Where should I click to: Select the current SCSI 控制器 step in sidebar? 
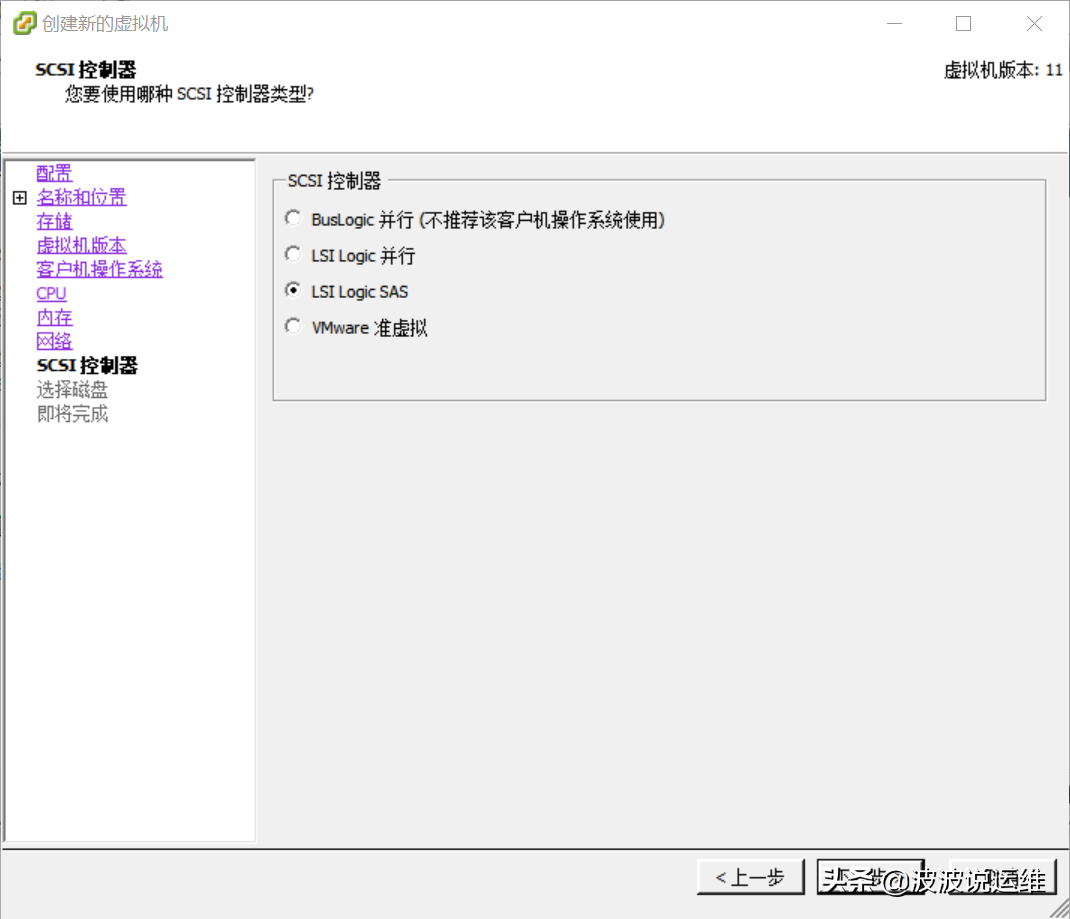(87, 366)
